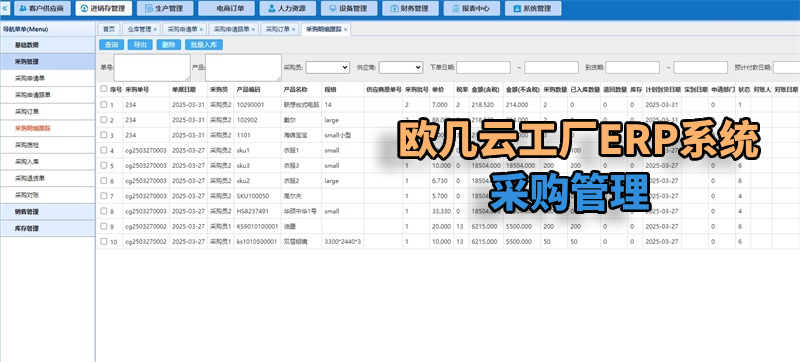Close the 仓库管理 tab via its x
The width and height of the screenshot is (800, 362).
(155, 30)
